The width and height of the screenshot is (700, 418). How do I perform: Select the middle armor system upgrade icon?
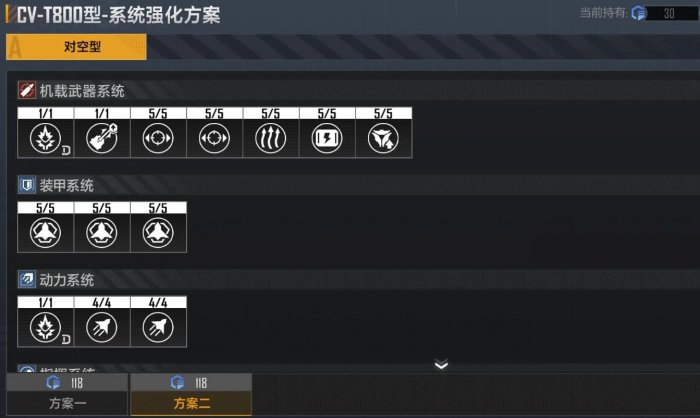(102, 233)
